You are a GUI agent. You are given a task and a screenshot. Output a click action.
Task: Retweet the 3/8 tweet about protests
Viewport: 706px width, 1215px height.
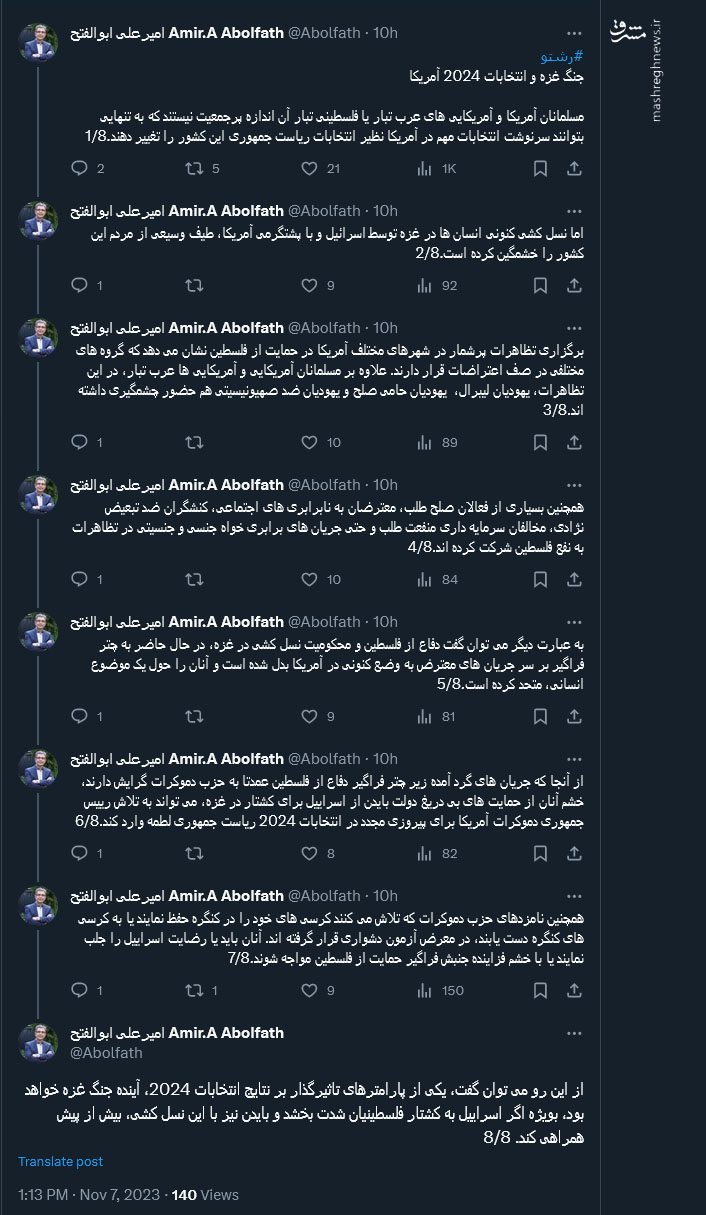(194, 442)
